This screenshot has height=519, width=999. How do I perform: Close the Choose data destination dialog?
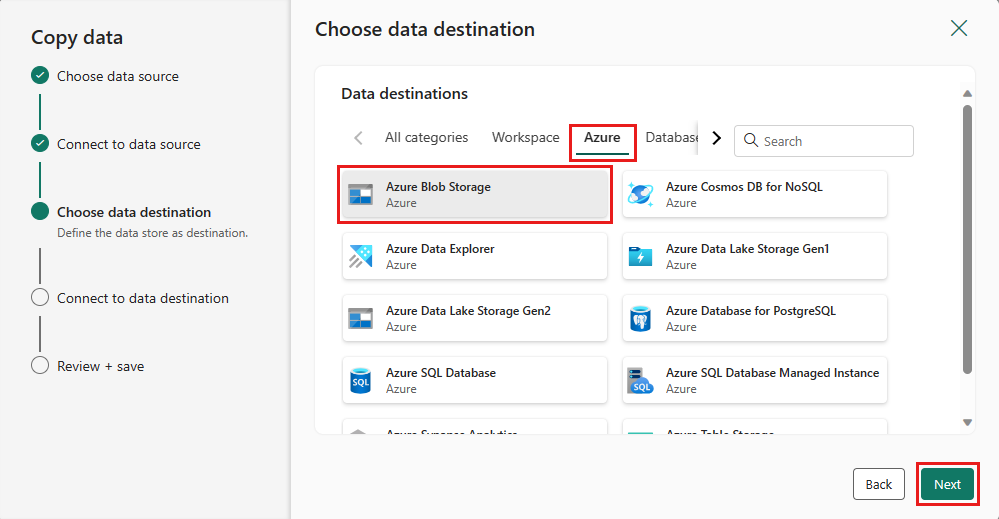[958, 28]
